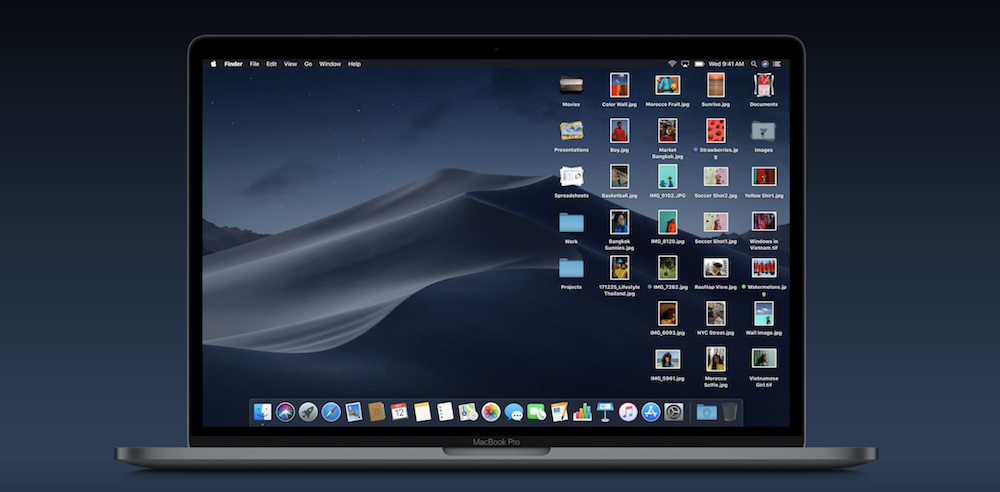Open Launchpad rocket icon in Dock

308,412
